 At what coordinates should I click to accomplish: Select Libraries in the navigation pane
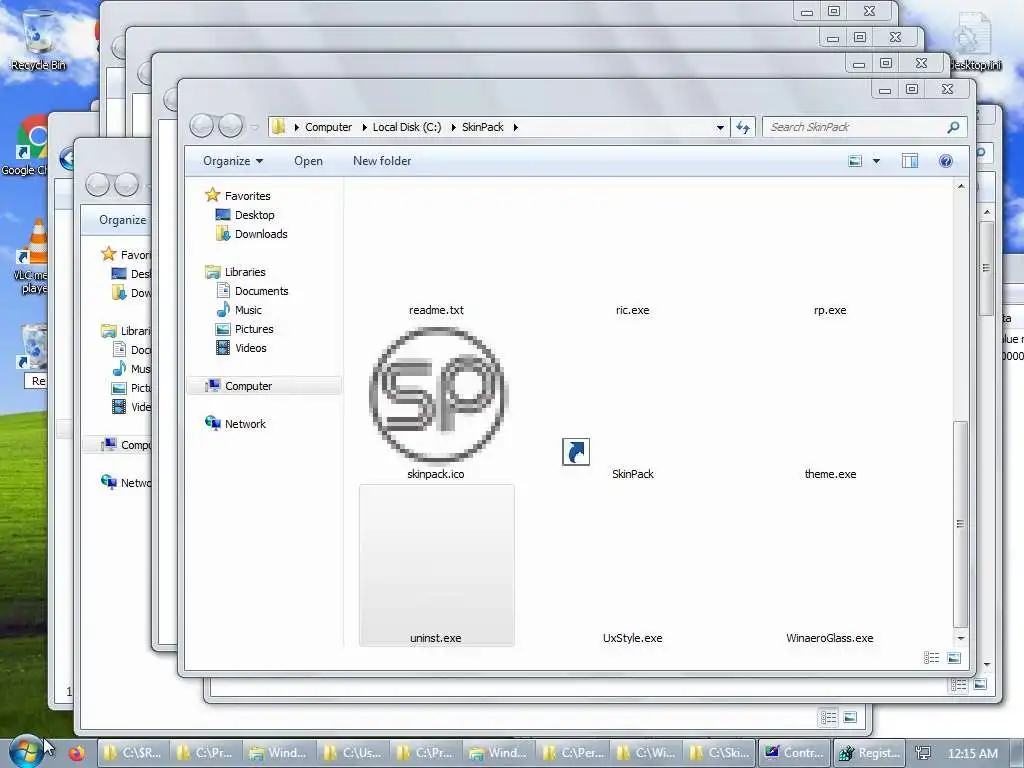(x=245, y=272)
